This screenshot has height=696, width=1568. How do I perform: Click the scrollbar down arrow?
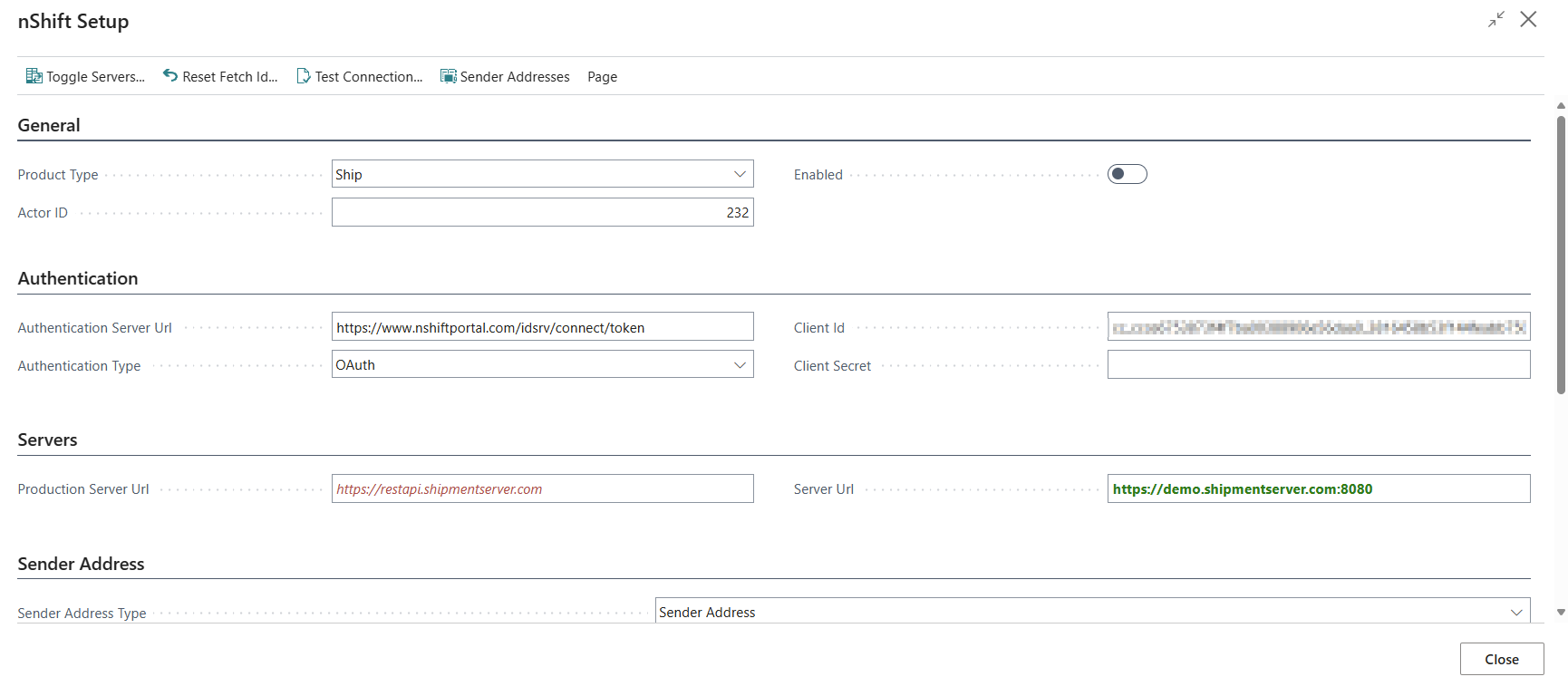(x=1561, y=613)
